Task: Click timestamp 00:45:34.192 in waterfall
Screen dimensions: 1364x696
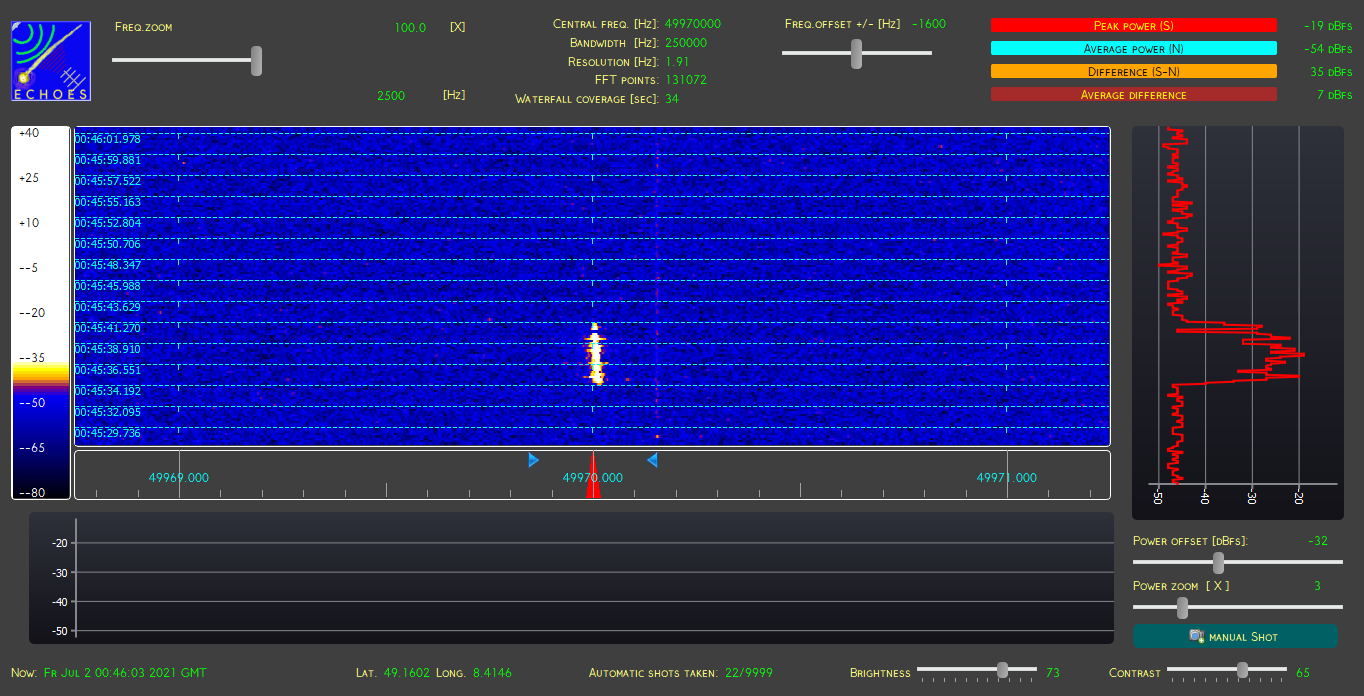Action: [x=108, y=391]
